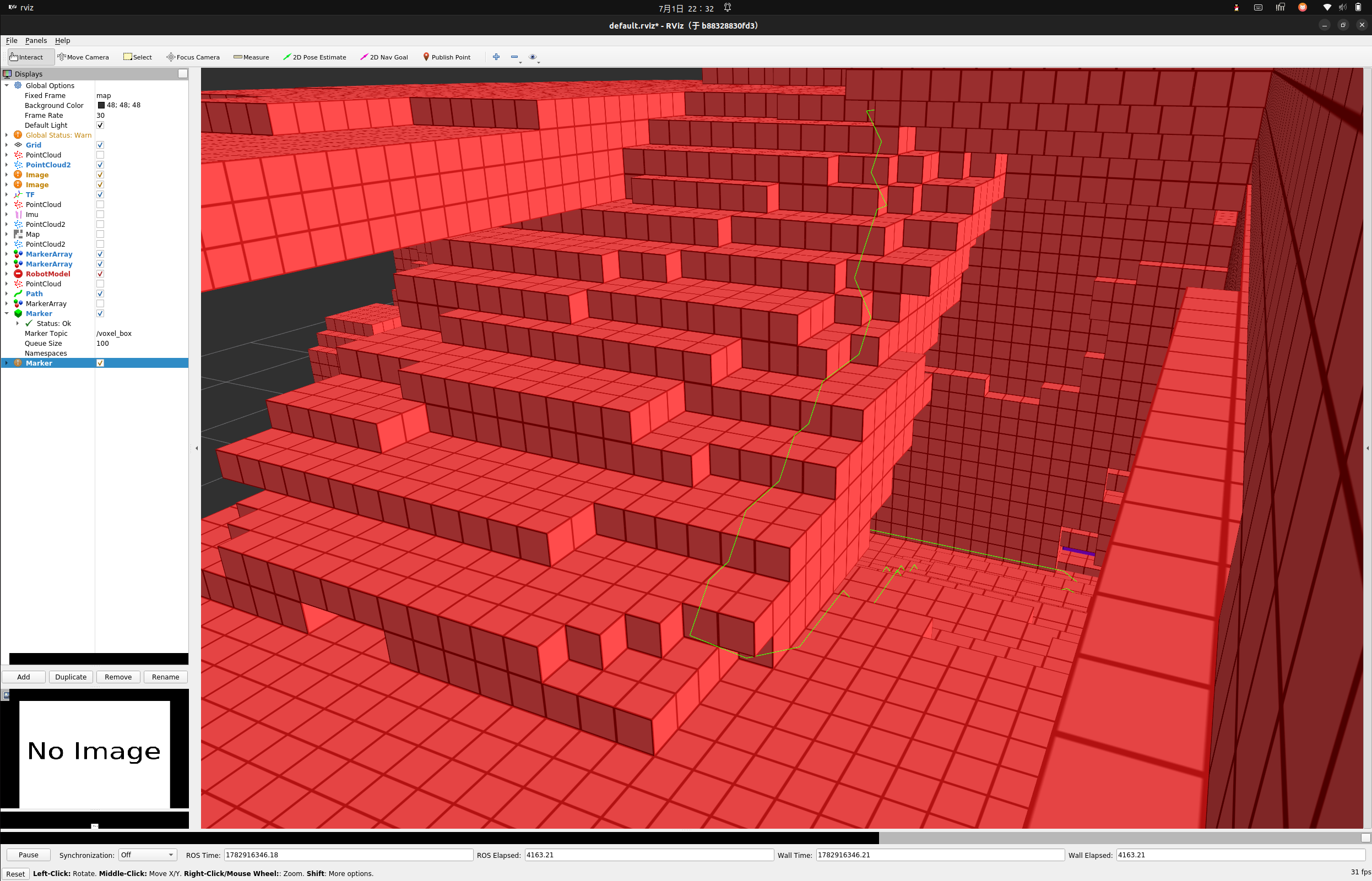1372x881 pixels.
Task: Click the Imu display icon
Action: click(18, 215)
